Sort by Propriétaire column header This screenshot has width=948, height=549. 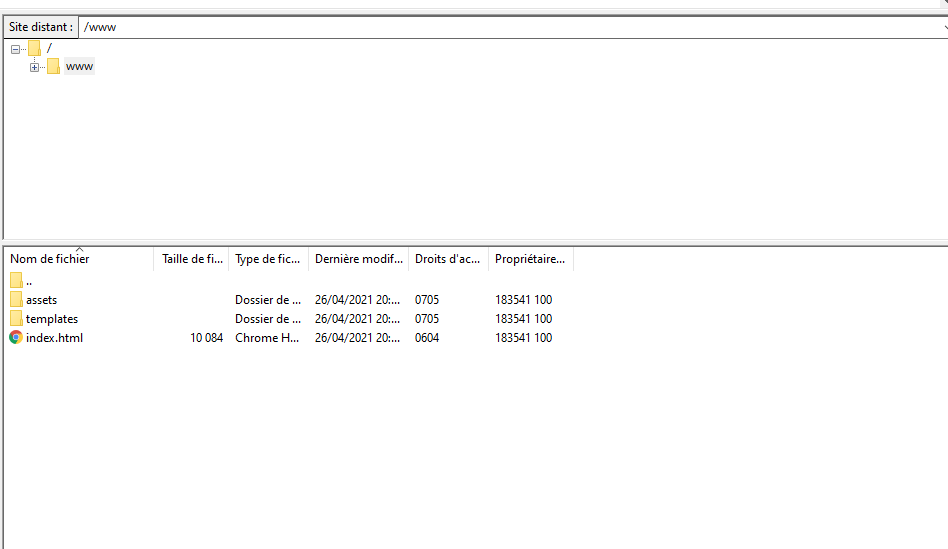pyautogui.click(x=530, y=259)
